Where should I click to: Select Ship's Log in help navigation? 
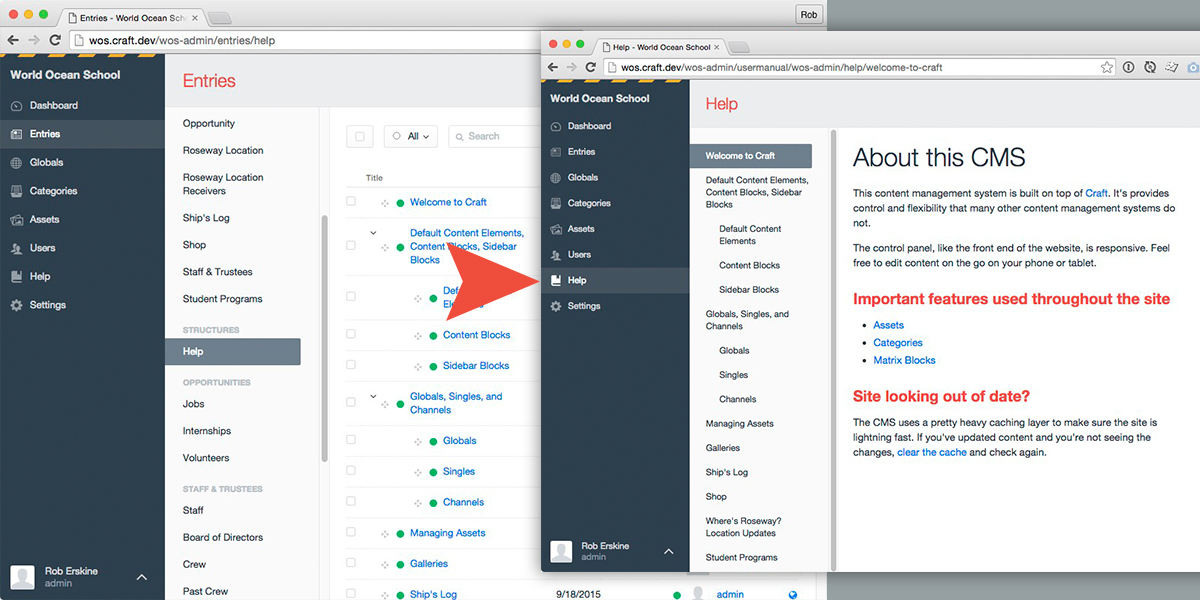coord(727,472)
